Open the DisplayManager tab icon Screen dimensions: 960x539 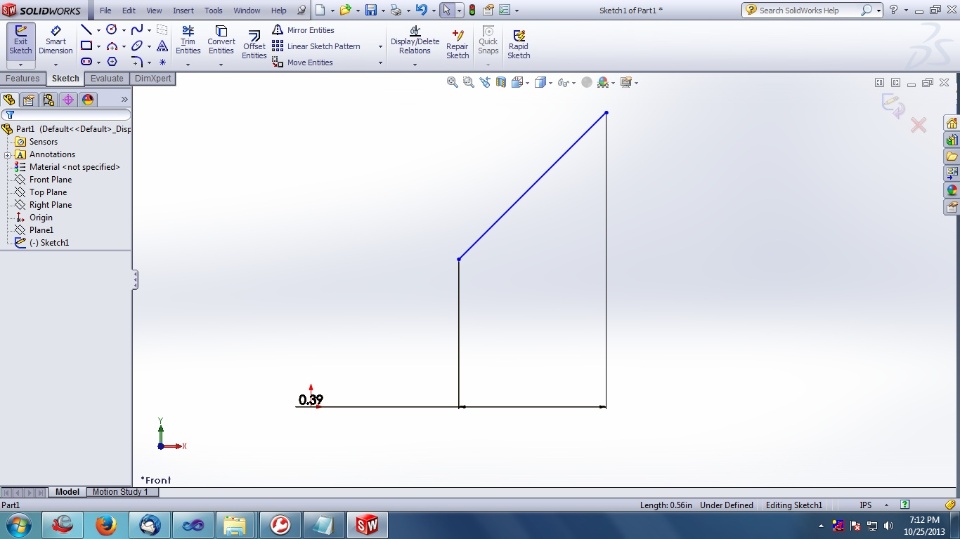tap(88, 100)
